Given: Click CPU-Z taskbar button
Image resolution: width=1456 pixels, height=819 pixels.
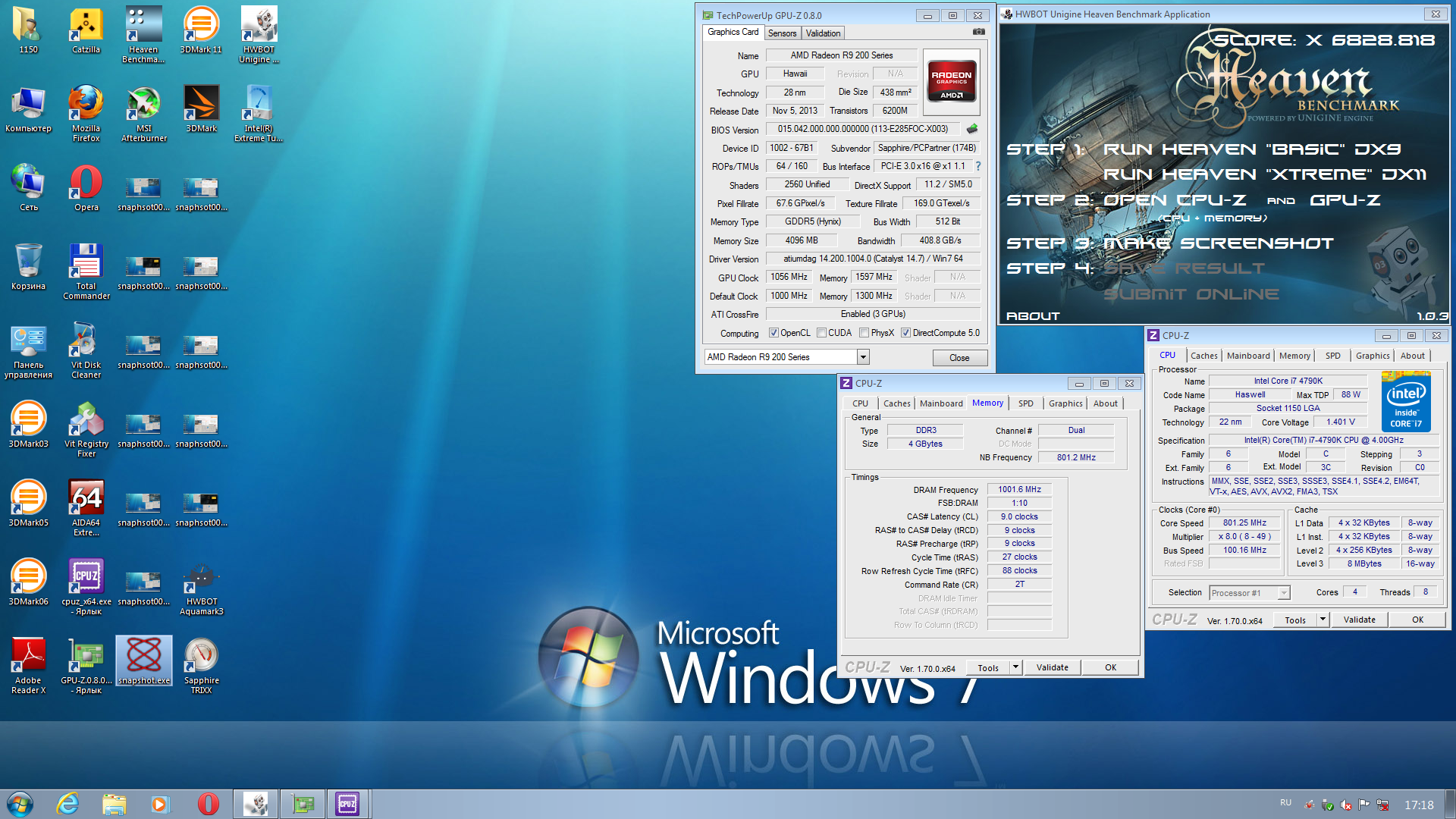Looking at the screenshot, I should [x=347, y=804].
